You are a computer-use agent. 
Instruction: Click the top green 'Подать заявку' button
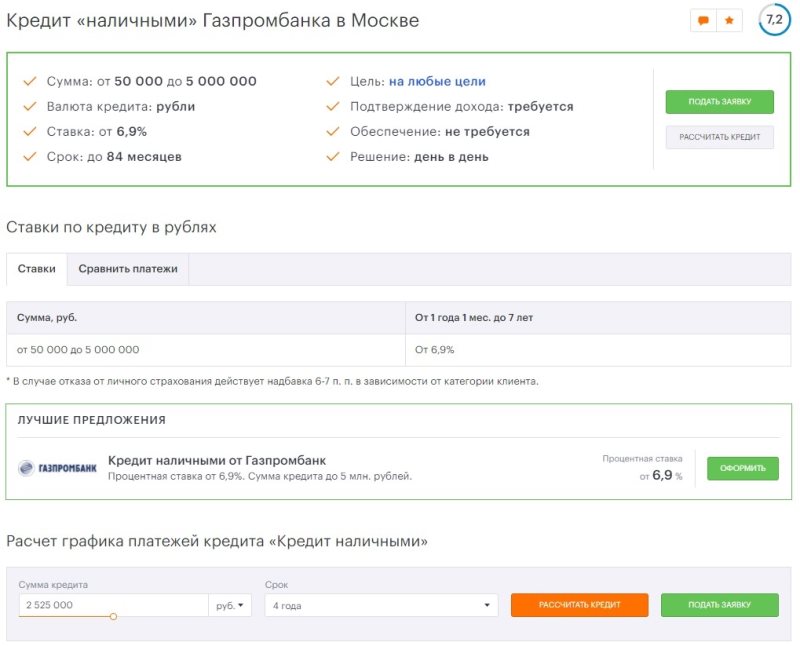point(719,102)
